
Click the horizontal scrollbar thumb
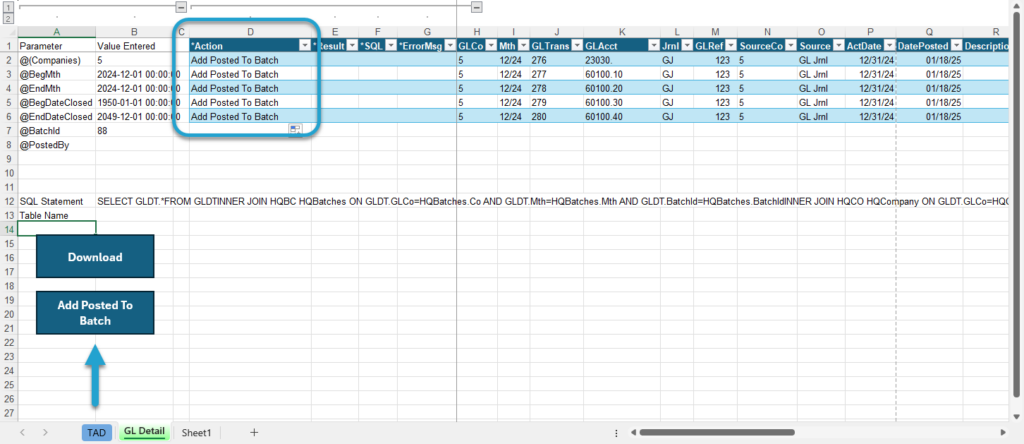717,432
